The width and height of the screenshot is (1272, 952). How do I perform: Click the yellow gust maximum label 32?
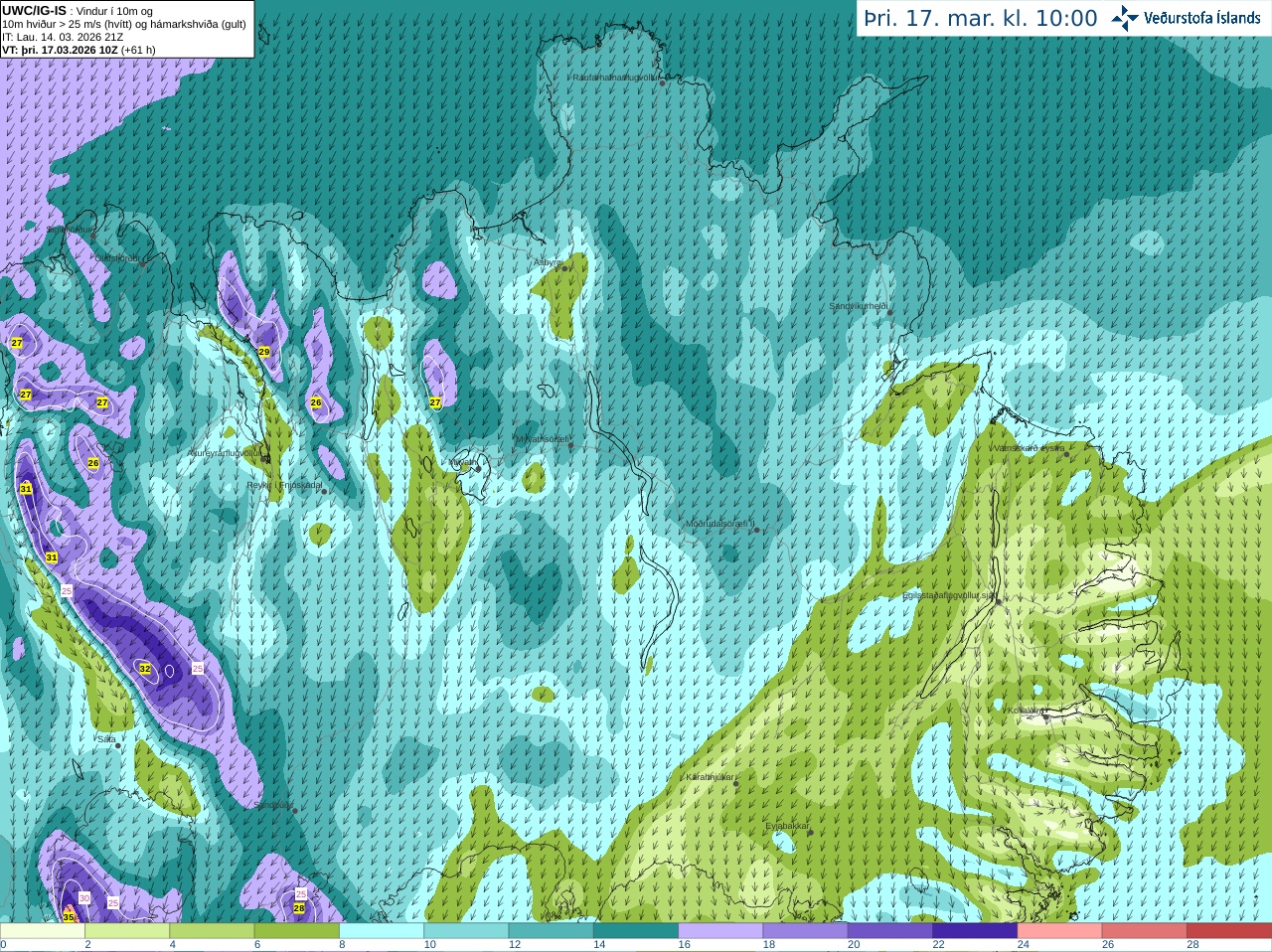click(x=145, y=669)
